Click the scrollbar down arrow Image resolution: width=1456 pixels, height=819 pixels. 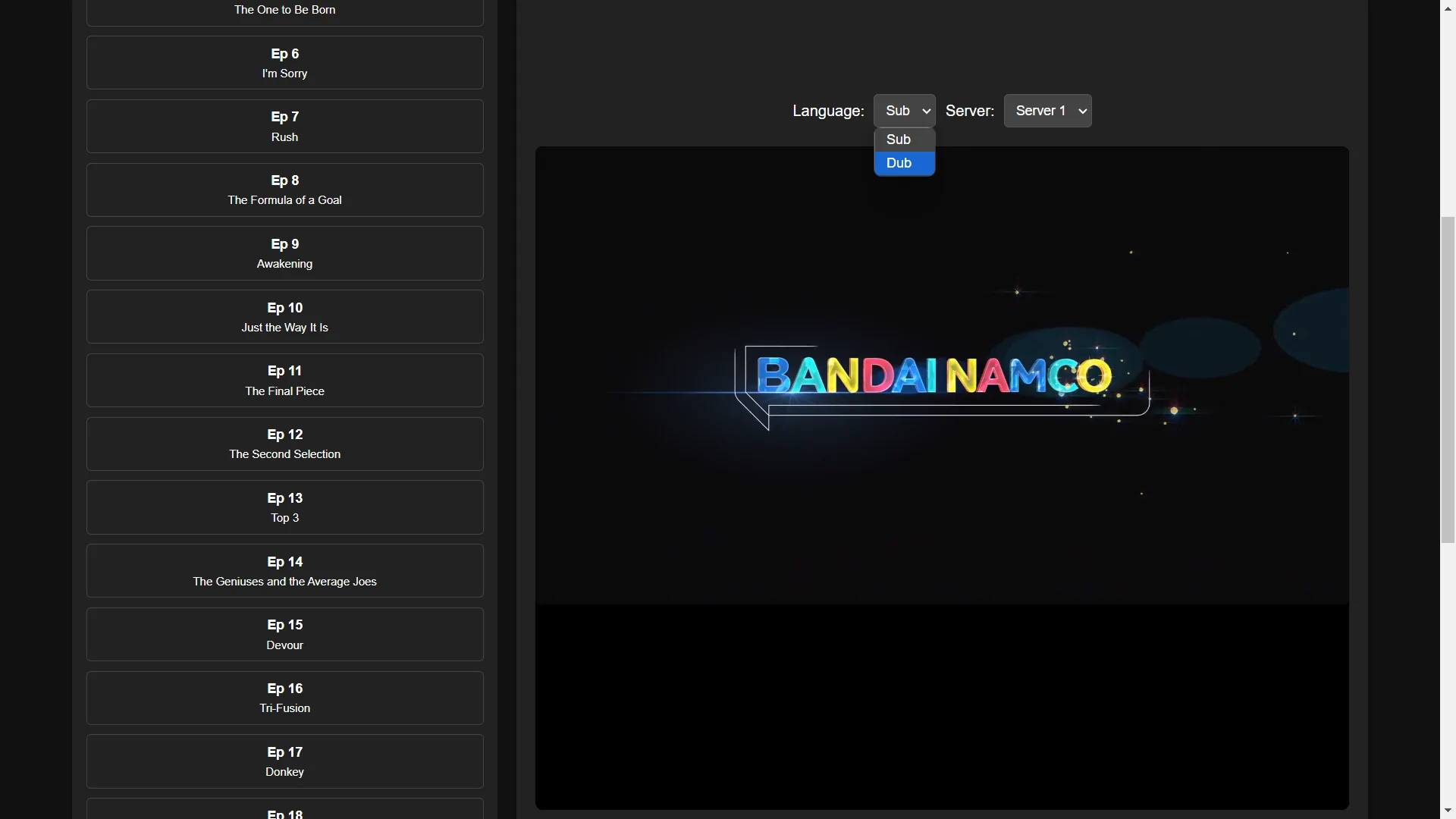pyautogui.click(x=1448, y=811)
